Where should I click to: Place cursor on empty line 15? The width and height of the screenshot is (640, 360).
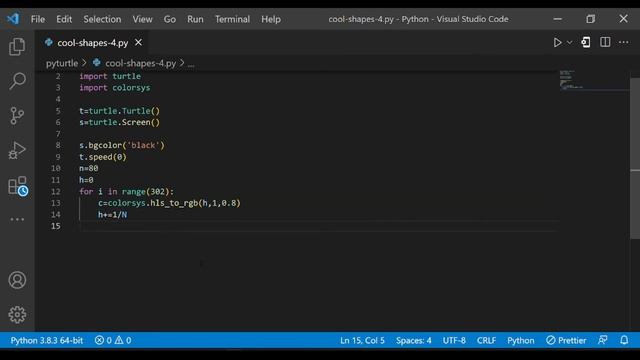coord(318,226)
